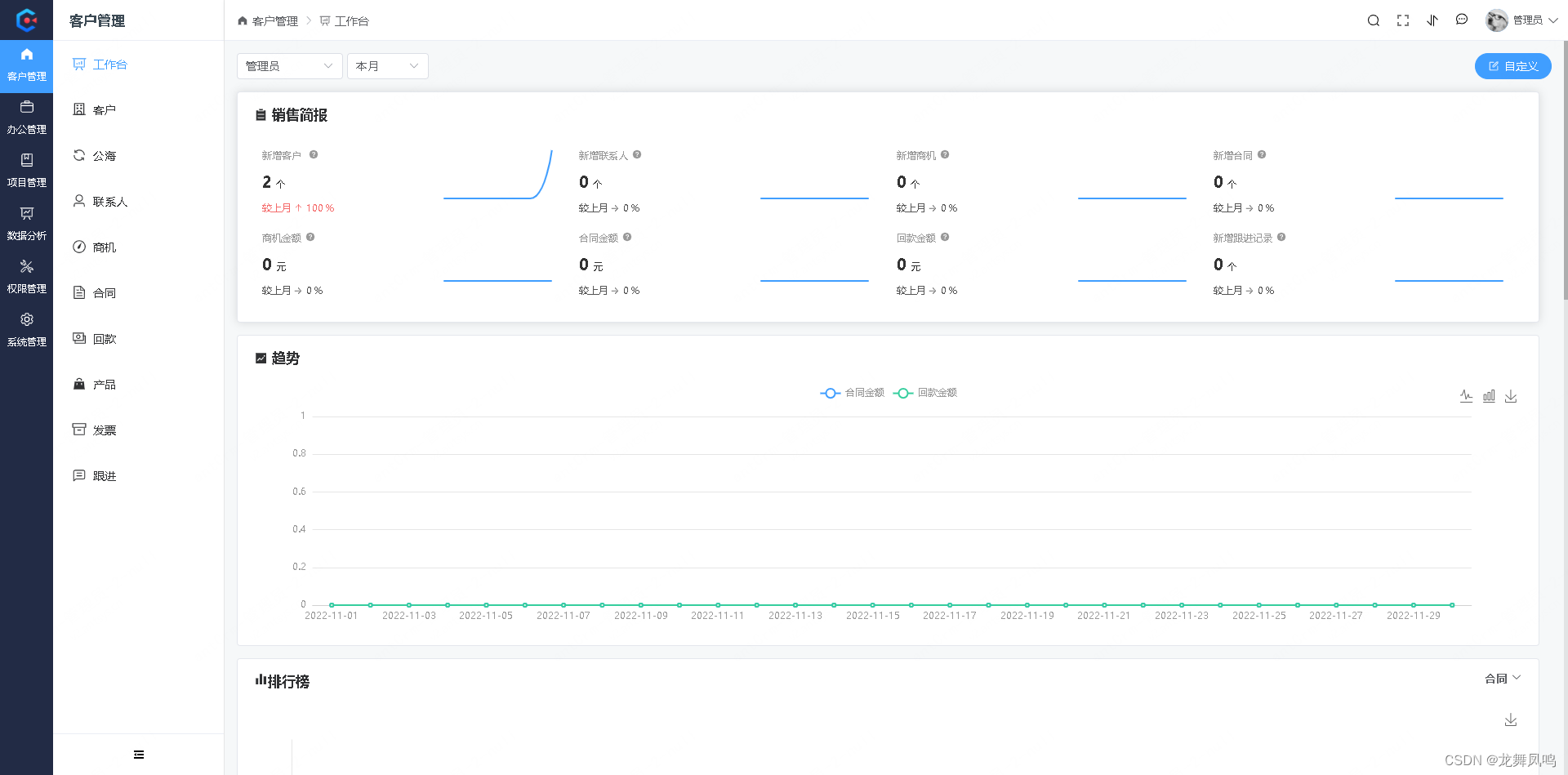
Task: Open the 办公管理 module
Action: (26, 118)
